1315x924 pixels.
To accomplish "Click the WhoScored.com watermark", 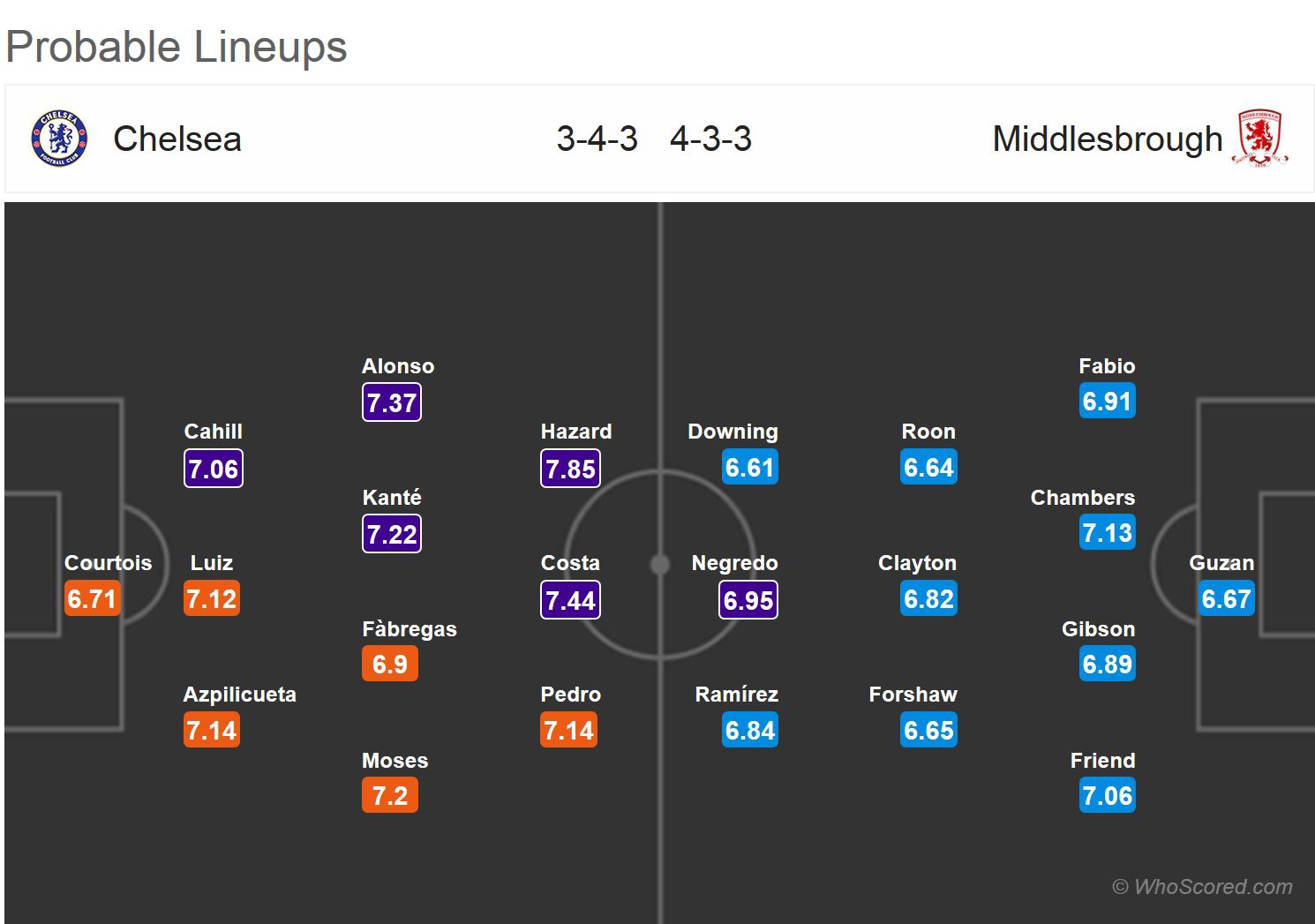I will (1202, 887).
